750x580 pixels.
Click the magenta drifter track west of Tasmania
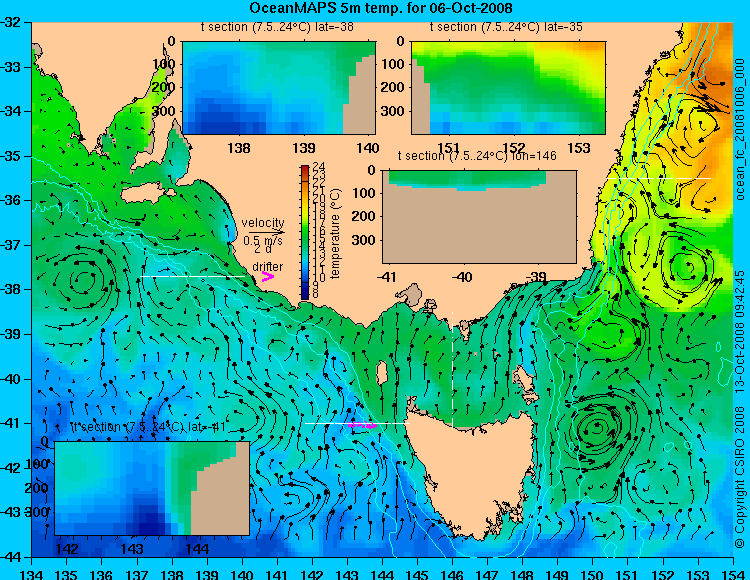[x=362, y=424]
